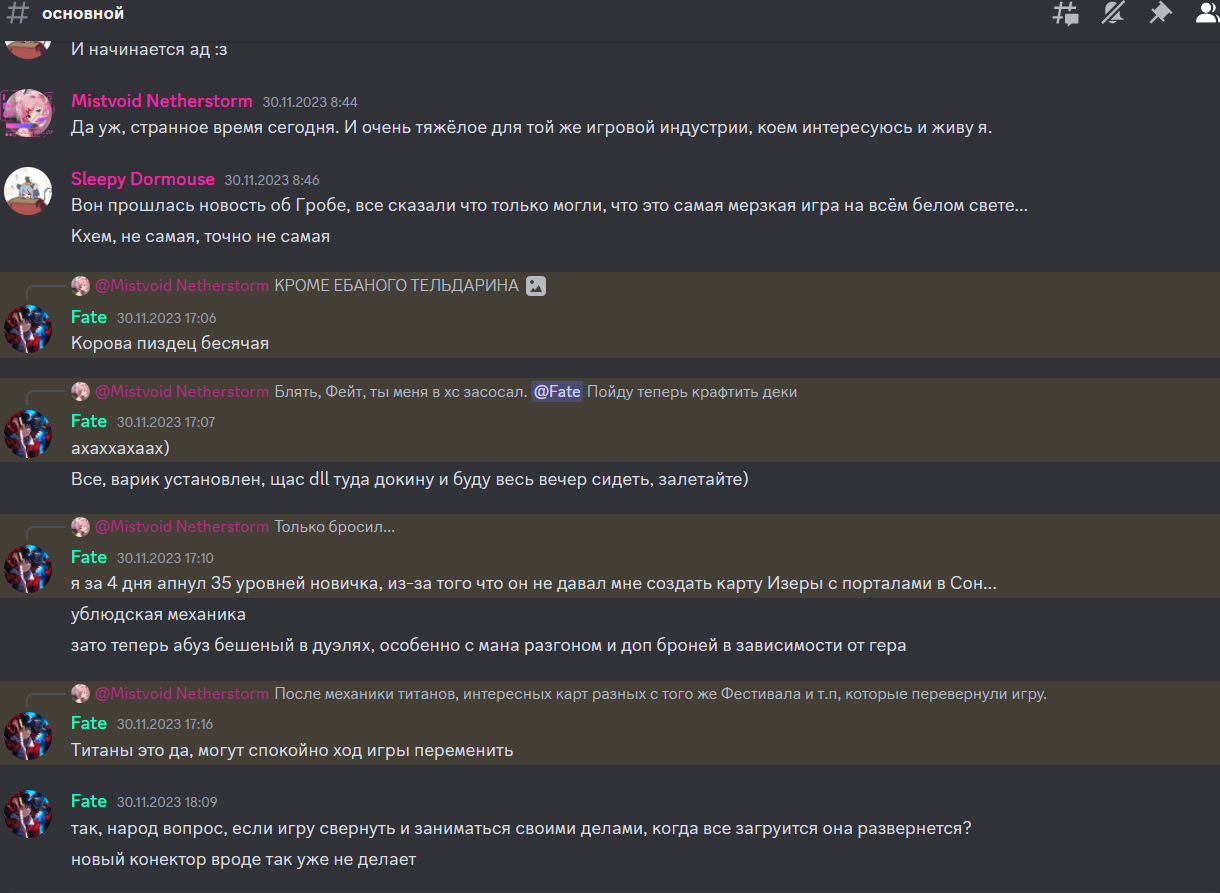Open image attachment icon in ТЕЛЬДАРИНА reply
The height and width of the screenshot is (893, 1220).
click(x=536, y=286)
